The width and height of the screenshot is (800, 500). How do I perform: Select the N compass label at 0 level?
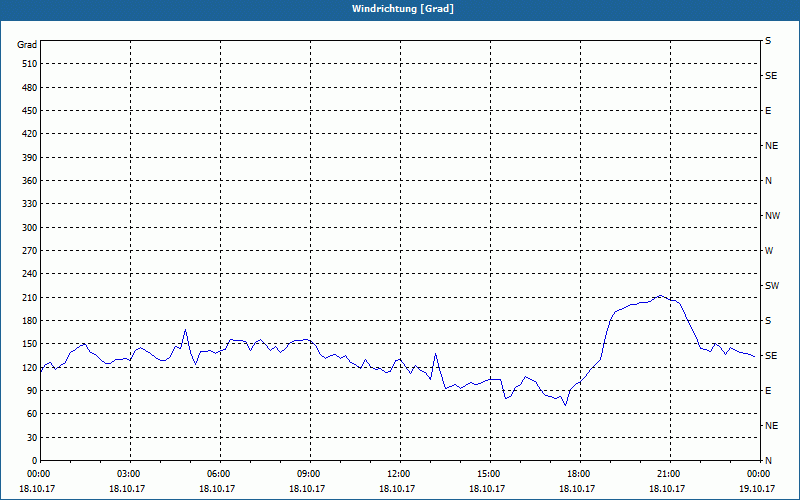click(768, 460)
